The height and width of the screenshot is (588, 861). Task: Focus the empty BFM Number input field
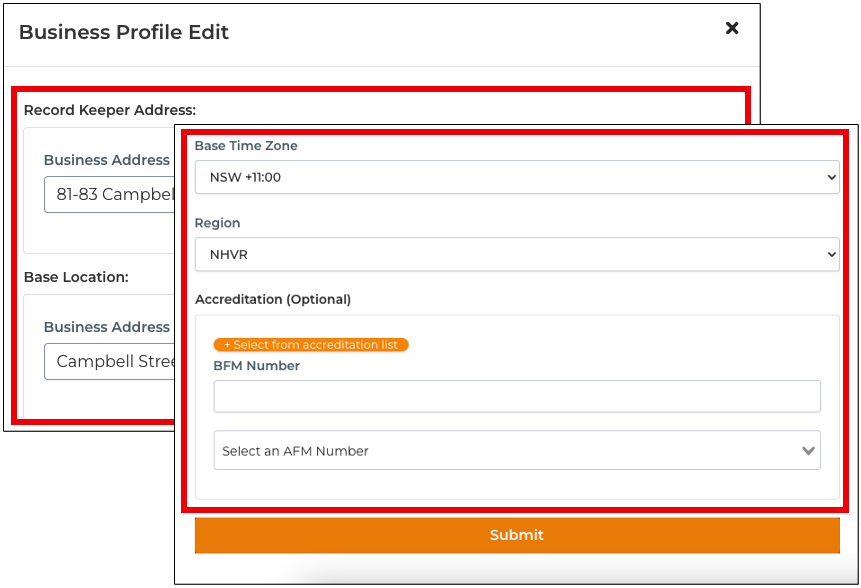516,397
